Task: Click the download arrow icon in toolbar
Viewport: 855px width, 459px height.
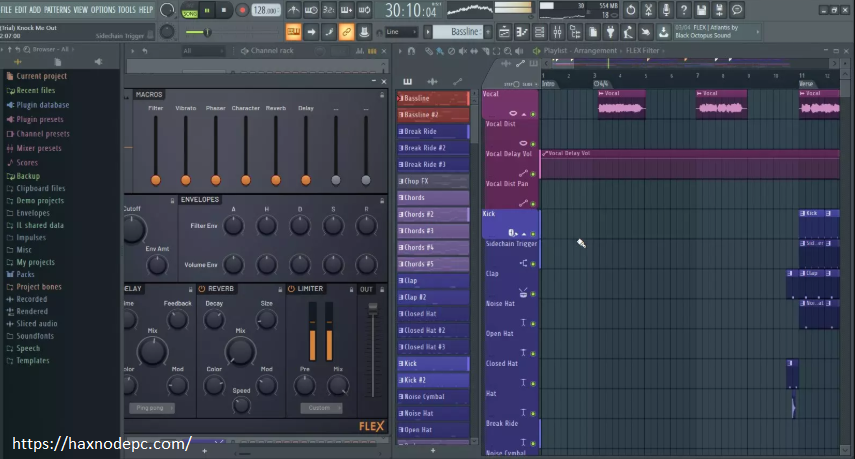Action: 663,32
